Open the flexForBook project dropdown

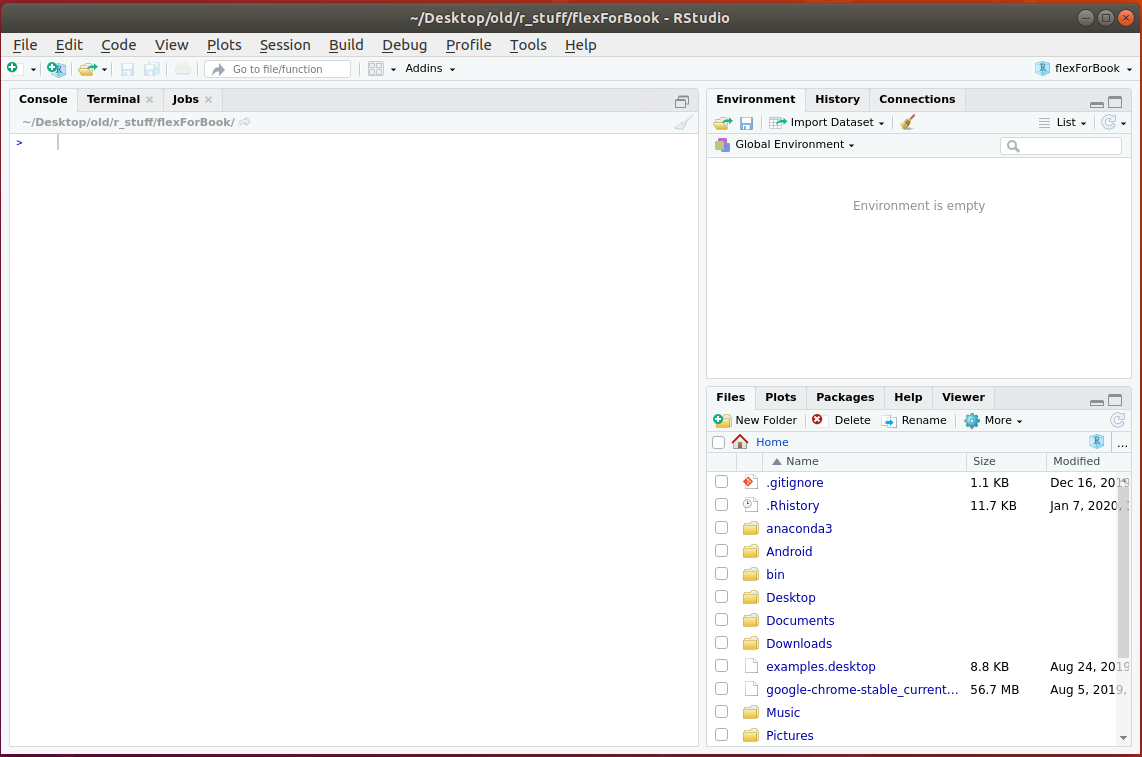(x=1083, y=68)
